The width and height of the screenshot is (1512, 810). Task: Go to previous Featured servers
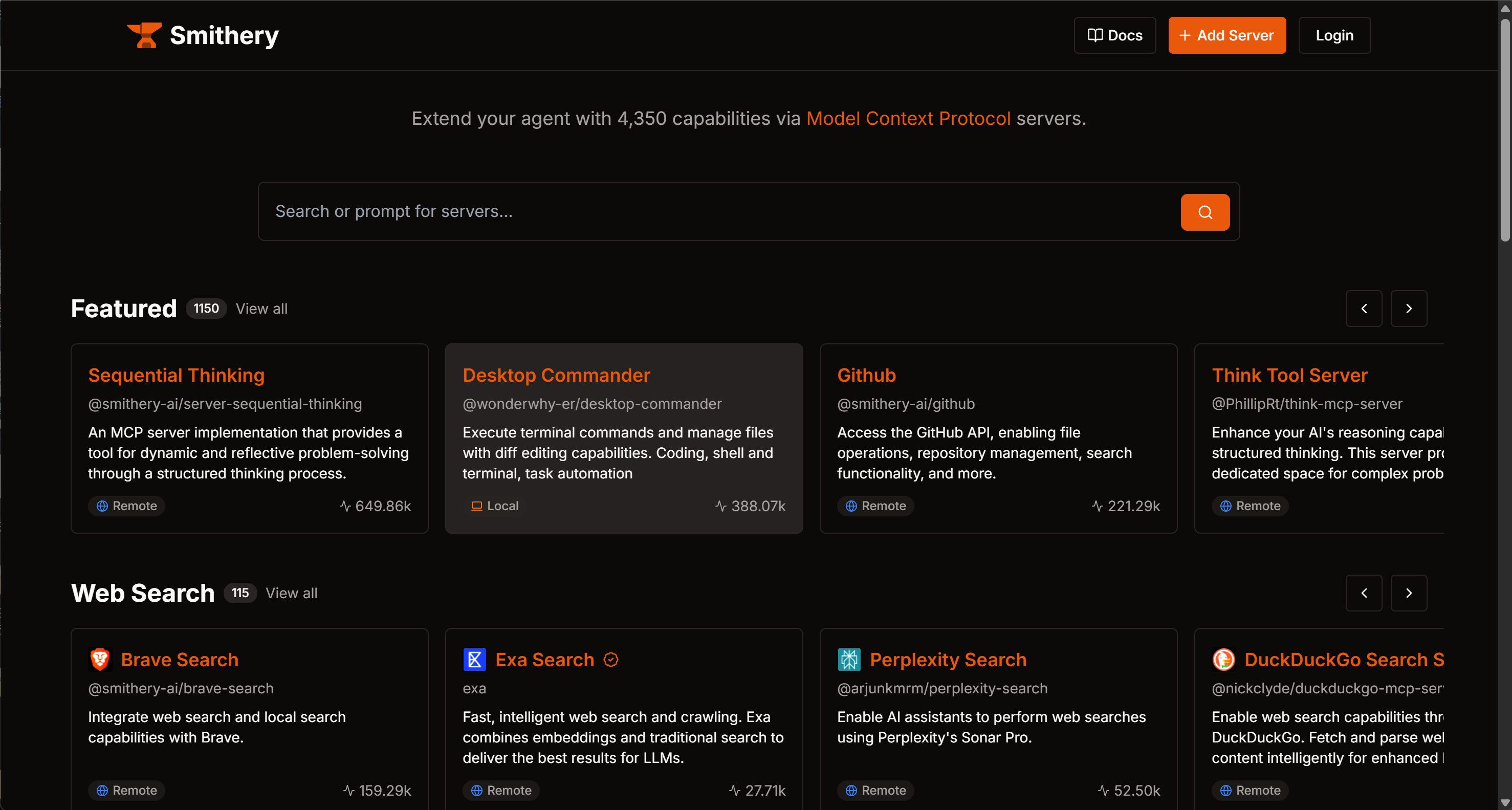1364,309
